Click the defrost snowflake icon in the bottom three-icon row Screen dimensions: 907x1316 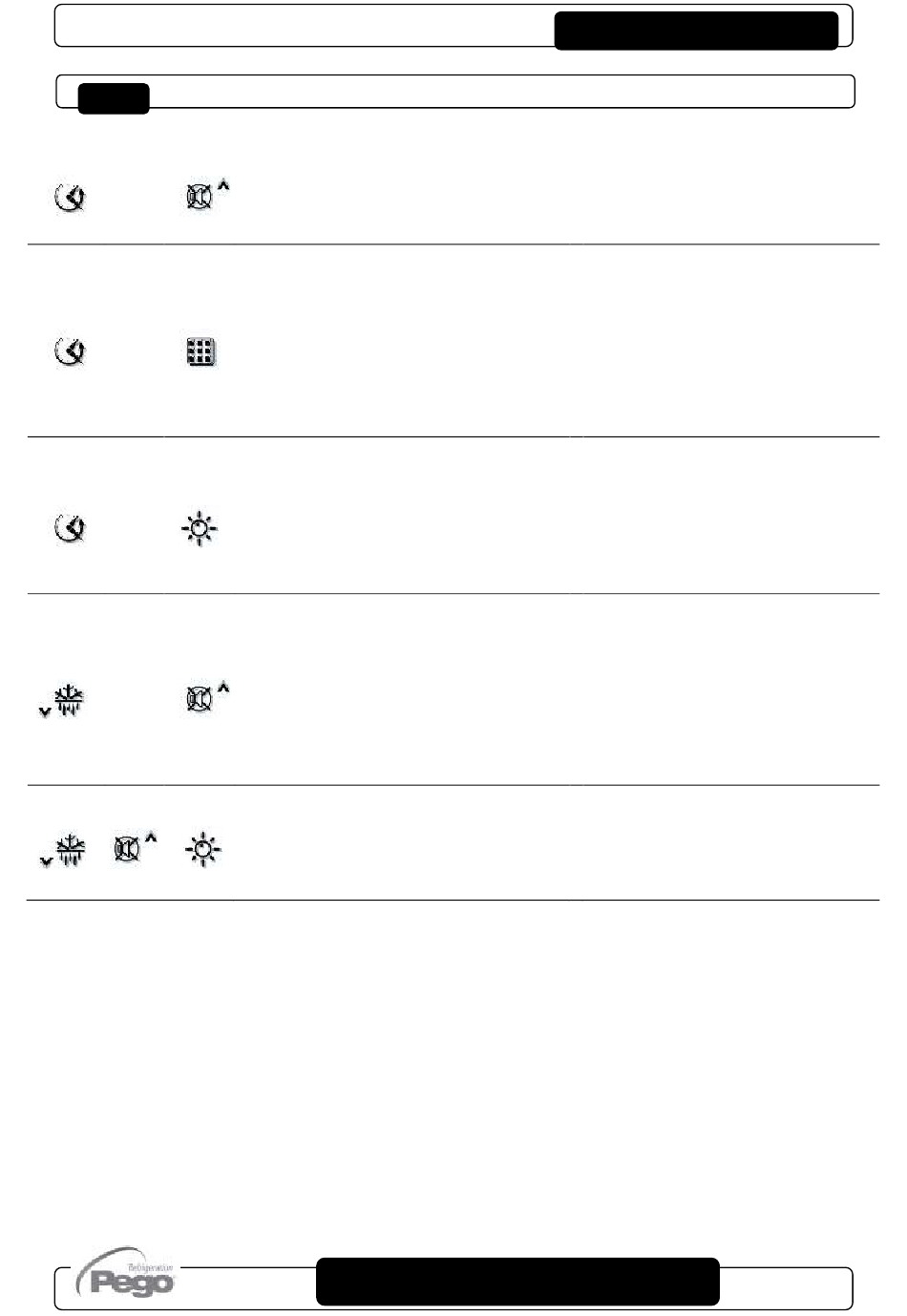click(71, 849)
